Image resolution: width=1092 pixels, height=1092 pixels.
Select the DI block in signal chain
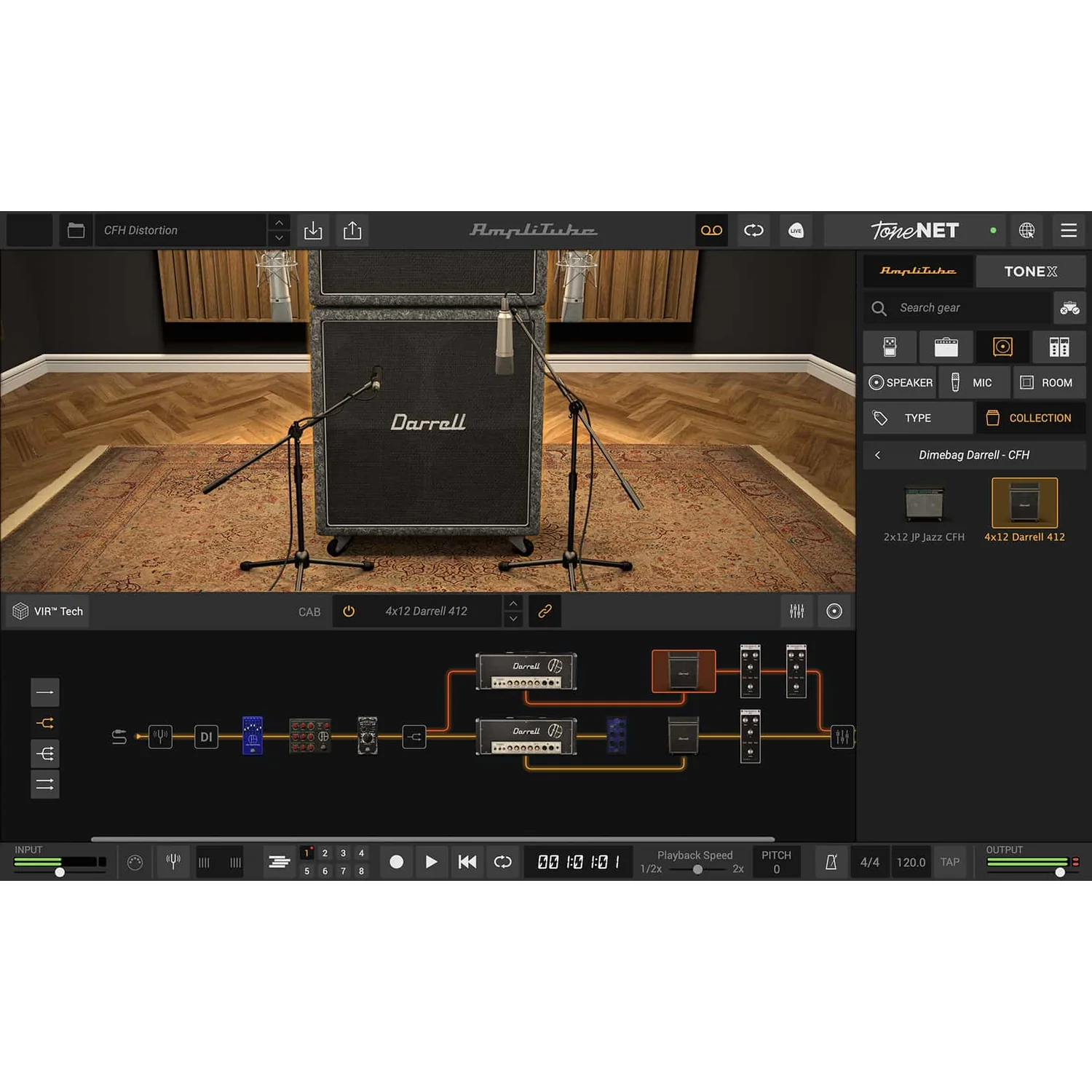tap(206, 737)
